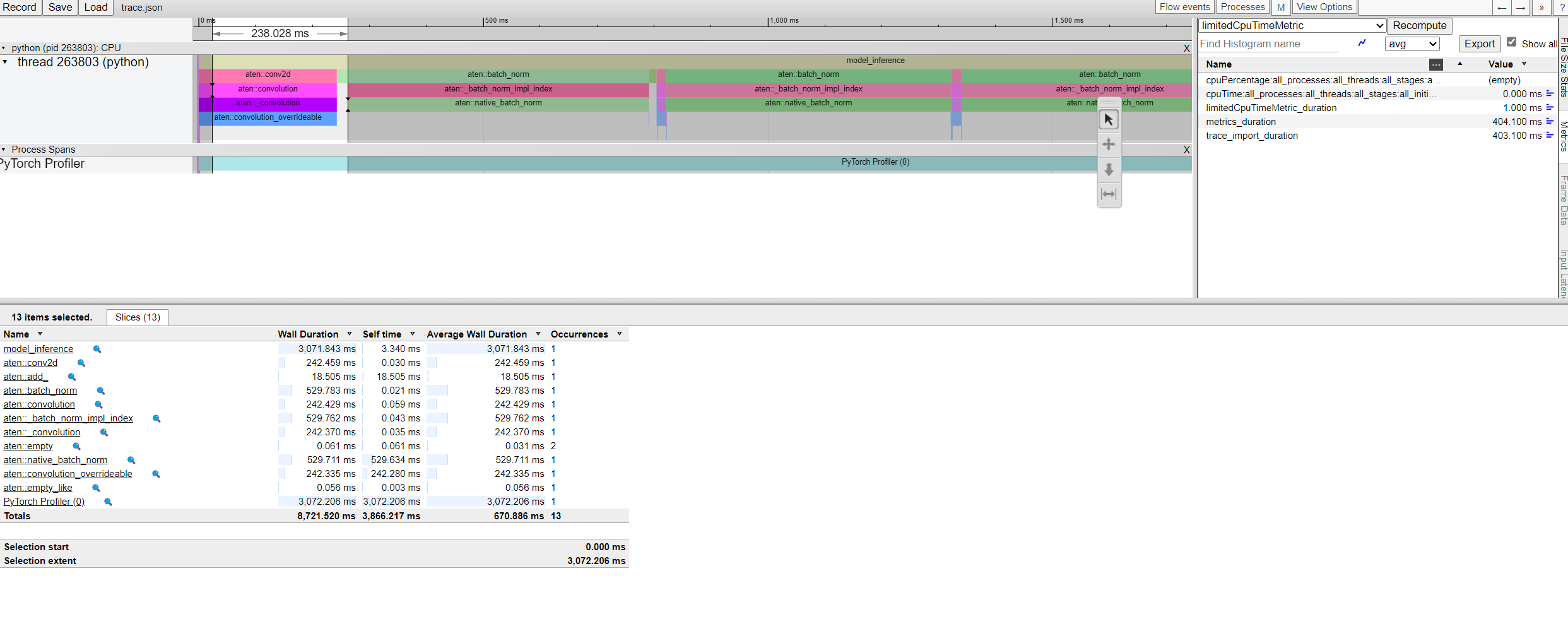Activate the pan mode tool

tap(1109, 144)
